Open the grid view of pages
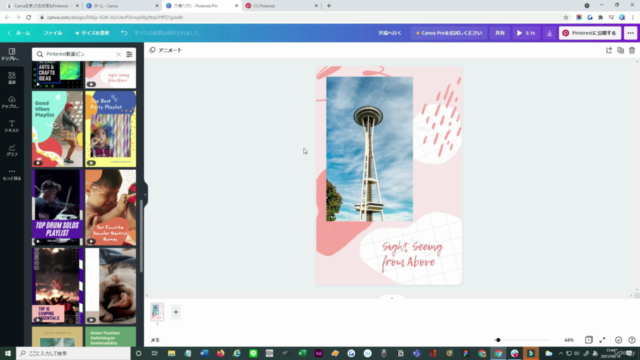The width and height of the screenshot is (640, 360). click(589, 340)
